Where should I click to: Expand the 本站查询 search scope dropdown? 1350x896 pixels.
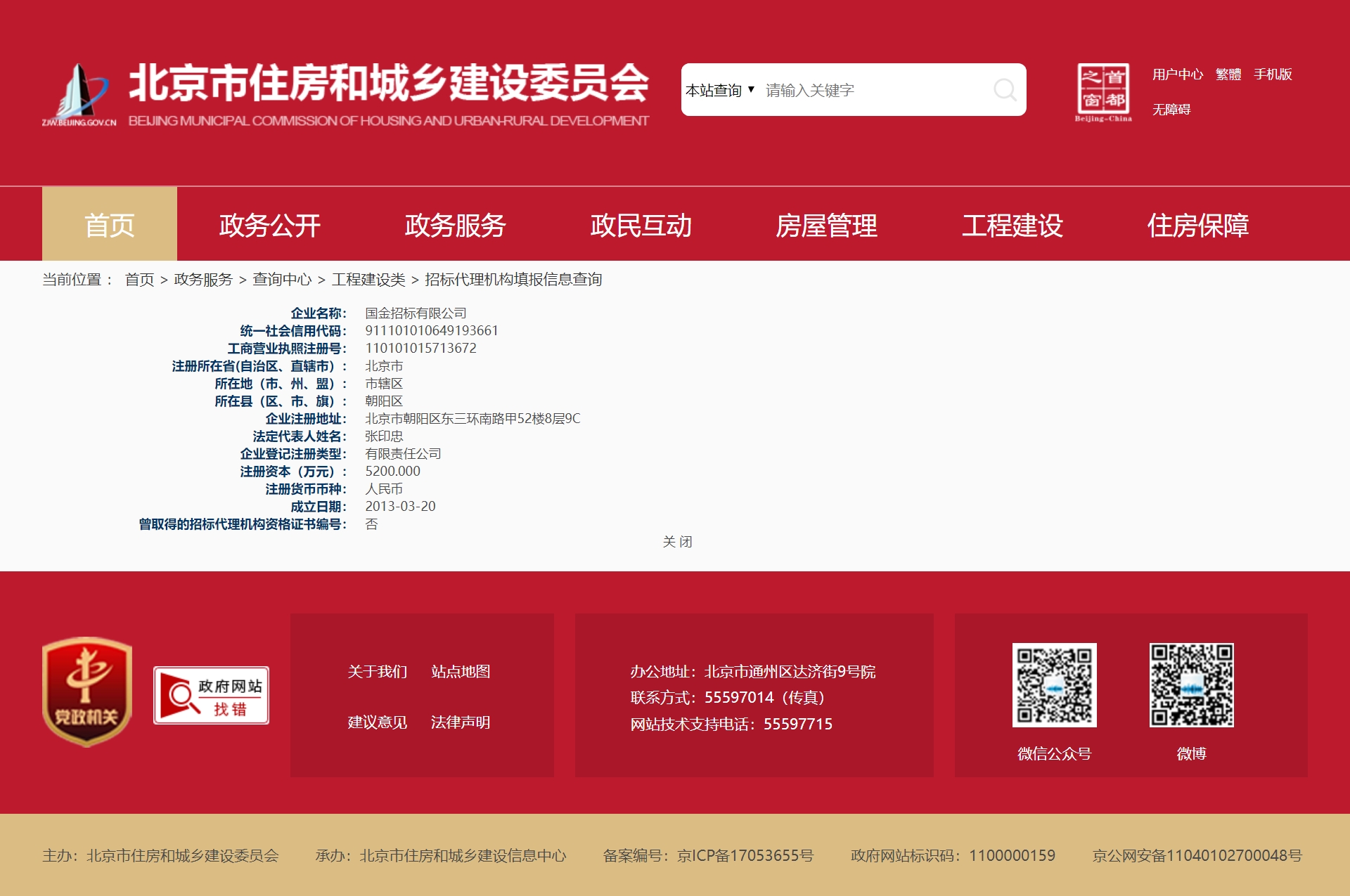(x=720, y=90)
